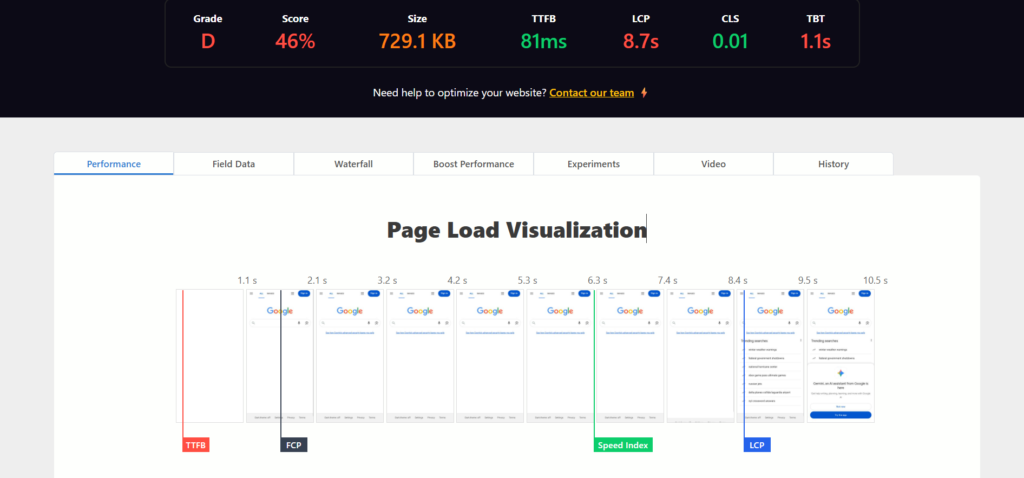Click the green Speed Index marker label
The height and width of the screenshot is (478, 1024).
(x=623, y=445)
